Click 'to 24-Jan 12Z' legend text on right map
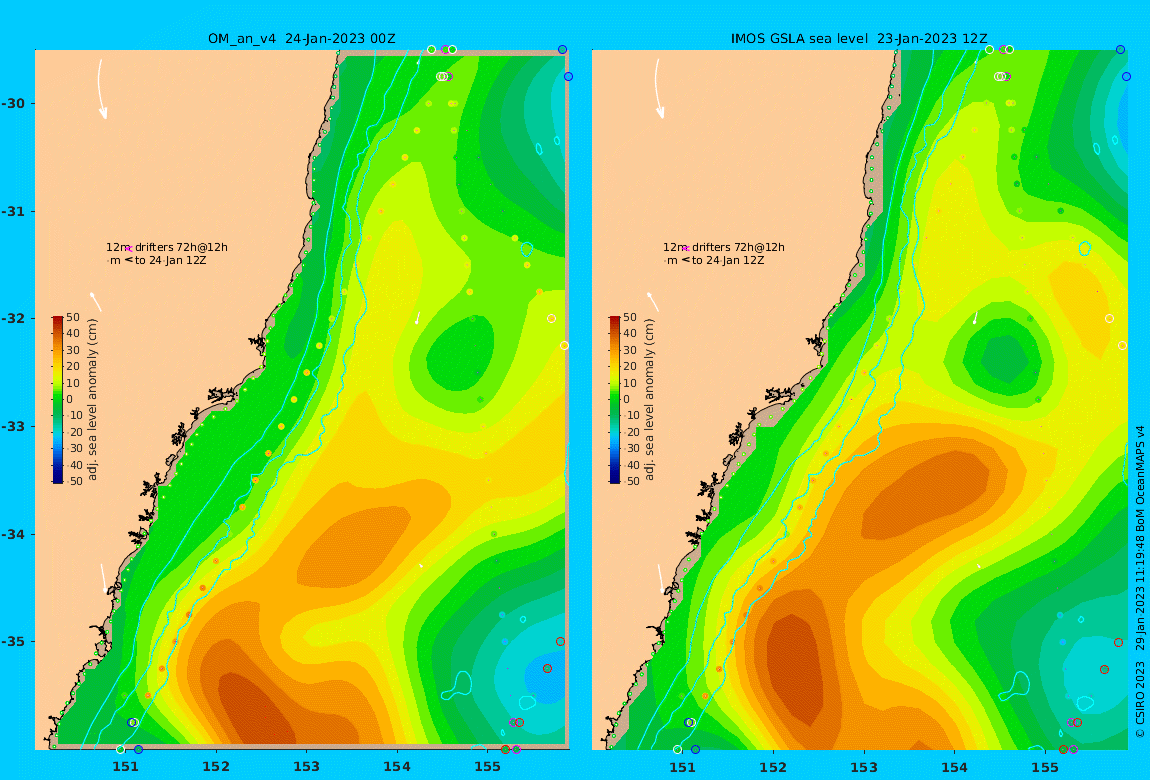 pos(728,260)
